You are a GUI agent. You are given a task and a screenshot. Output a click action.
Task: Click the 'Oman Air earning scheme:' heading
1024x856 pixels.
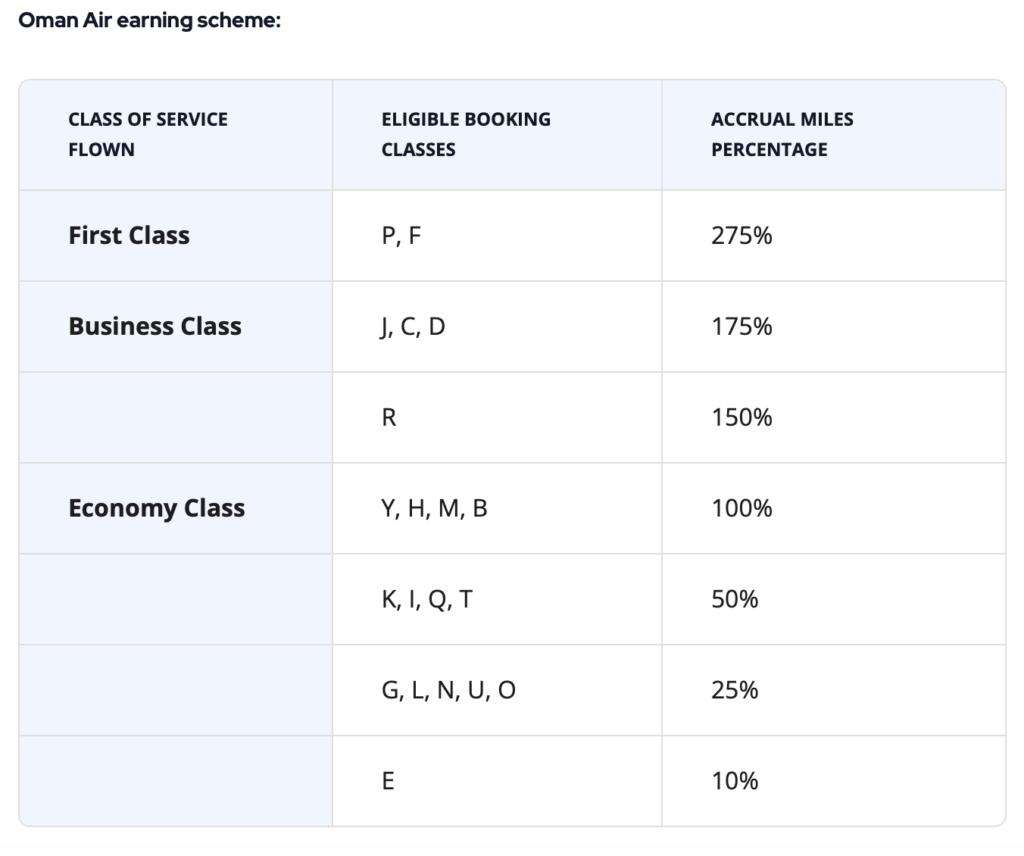click(150, 21)
